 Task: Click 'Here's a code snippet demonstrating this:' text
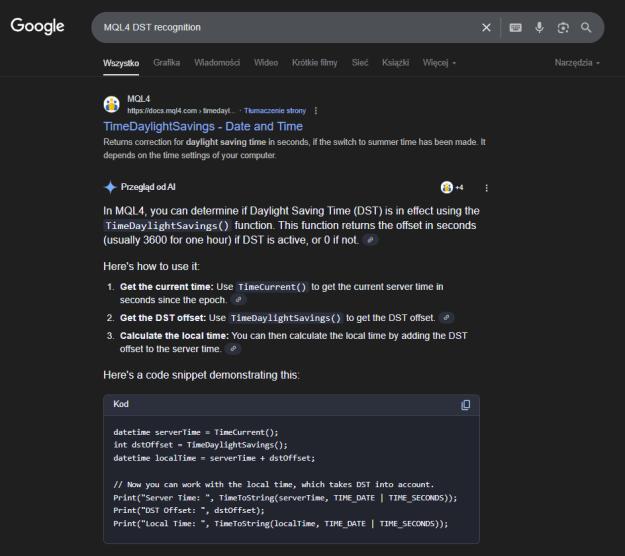point(201,375)
